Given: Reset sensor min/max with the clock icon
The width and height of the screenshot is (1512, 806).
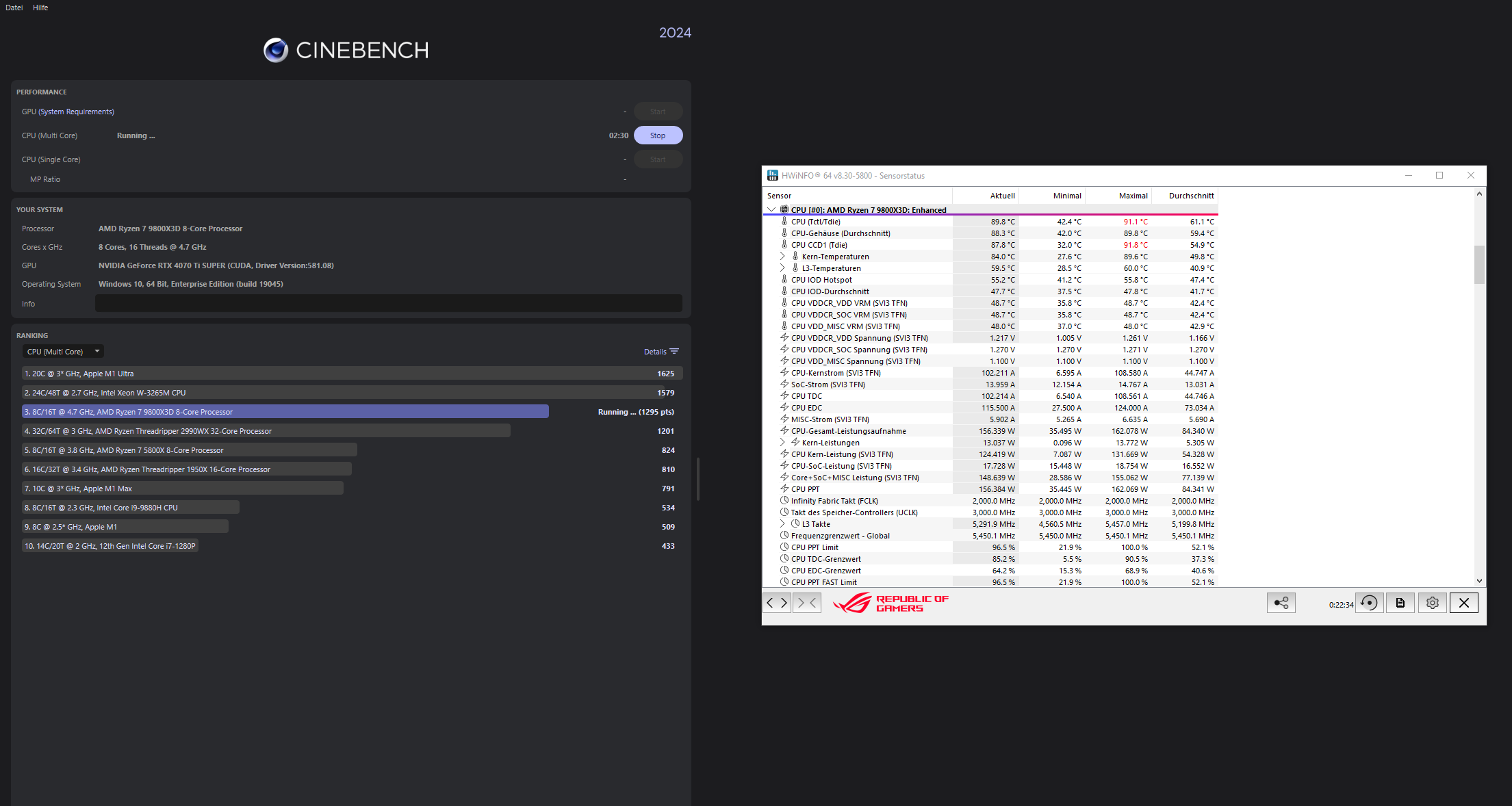Looking at the screenshot, I should click(x=1369, y=603).
